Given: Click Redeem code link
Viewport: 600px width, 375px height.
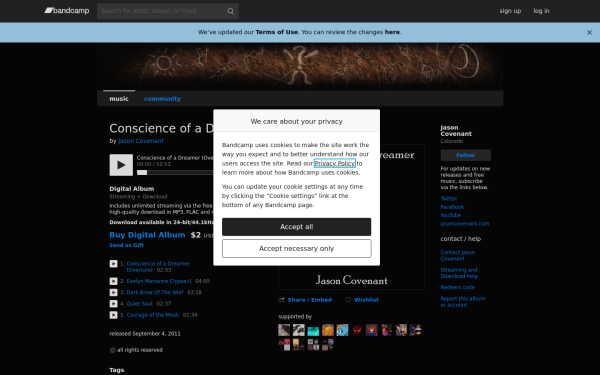Looking at the screenshot, I should [457, 287].
